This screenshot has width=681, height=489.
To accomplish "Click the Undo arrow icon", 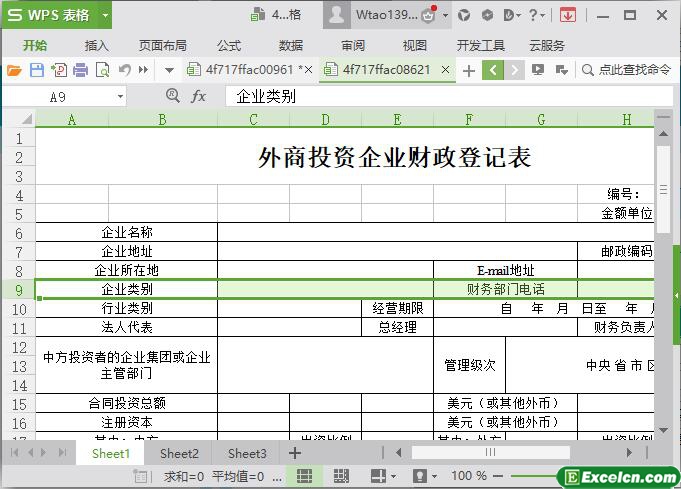I will pos(124,70).
